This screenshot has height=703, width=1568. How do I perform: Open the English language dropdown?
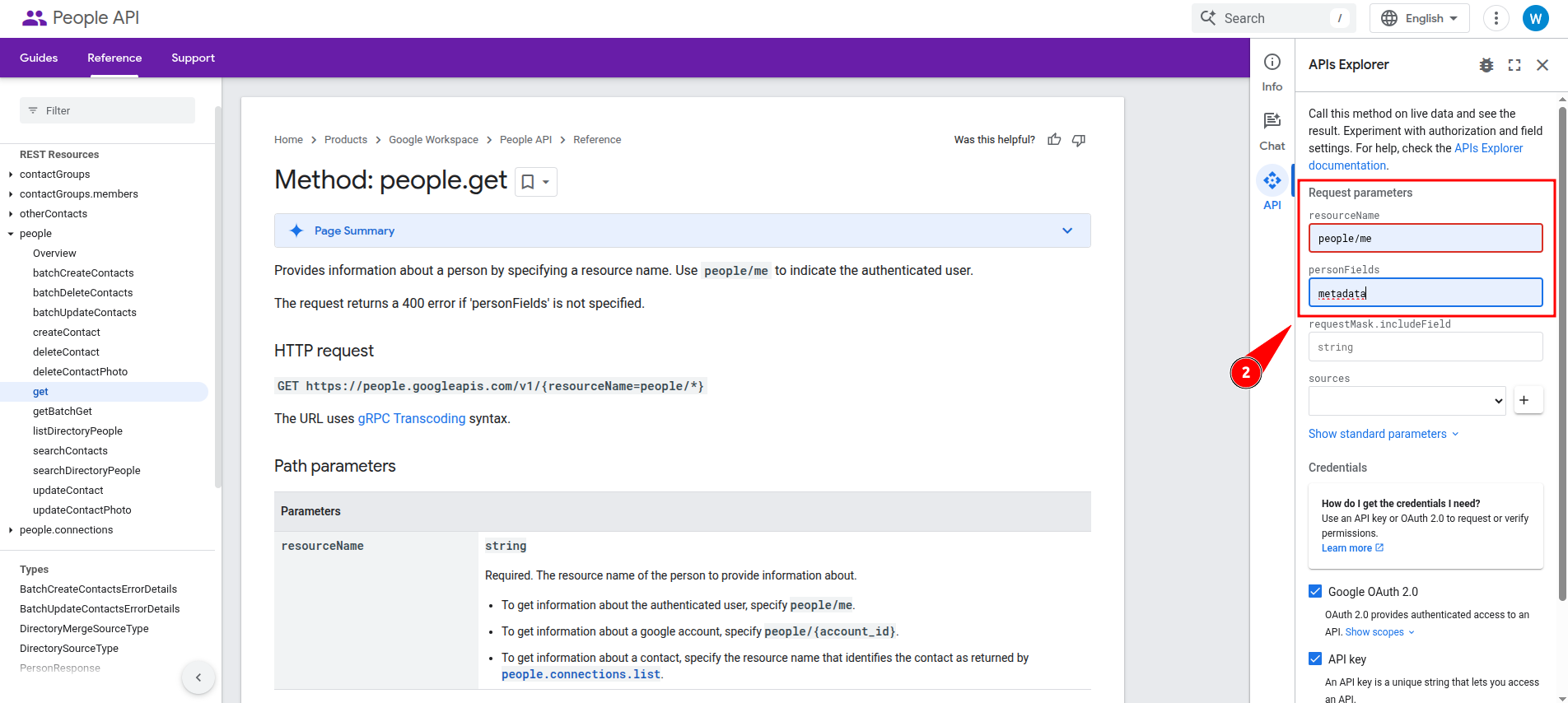coord(1419,18)
